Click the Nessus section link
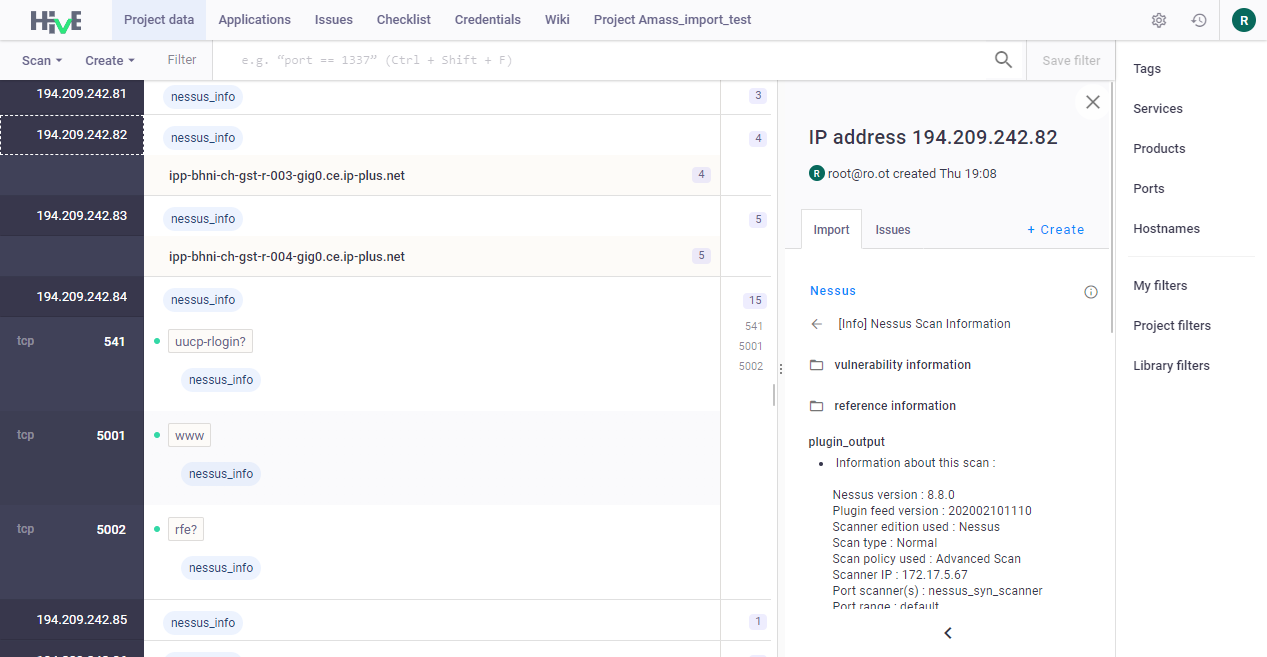The height and width of the screenshot is (657, 1267). coord(833,291)
